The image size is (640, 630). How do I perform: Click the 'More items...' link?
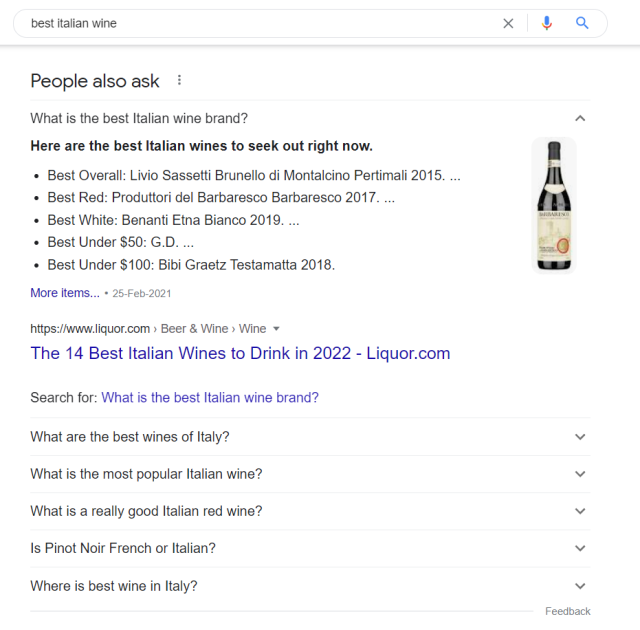point(65,293)
